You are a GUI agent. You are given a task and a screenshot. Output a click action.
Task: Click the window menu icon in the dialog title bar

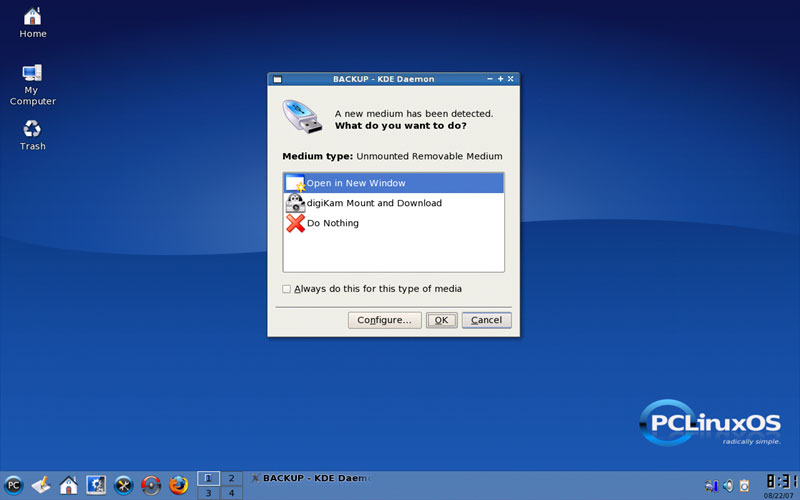point(277,79)
